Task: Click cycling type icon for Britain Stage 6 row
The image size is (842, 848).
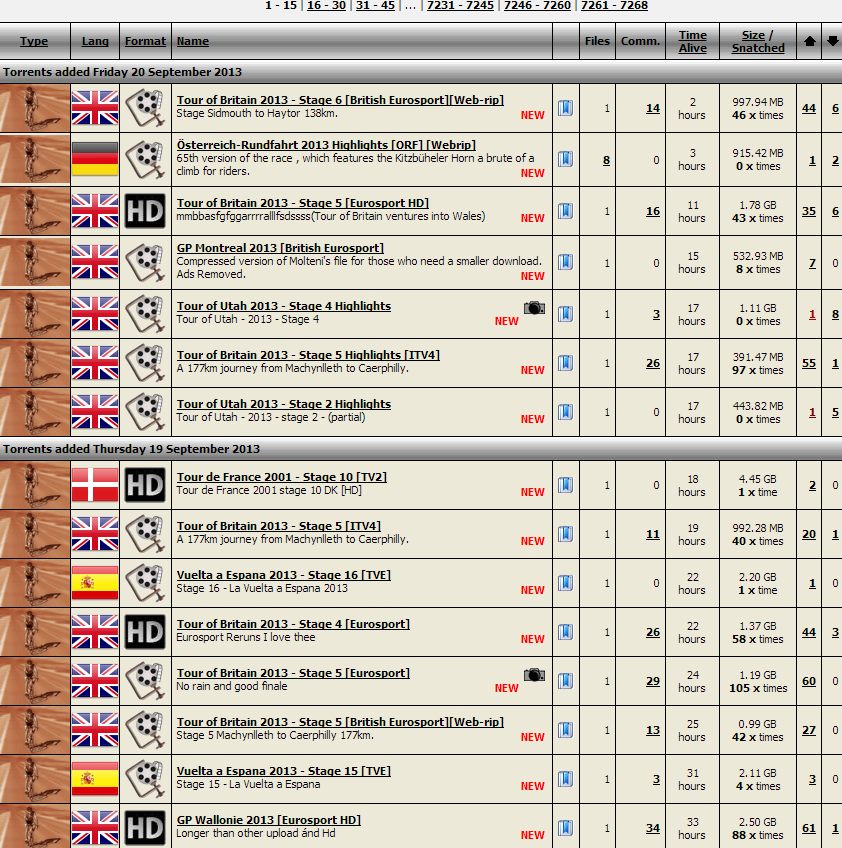Action: click(35, 108)
